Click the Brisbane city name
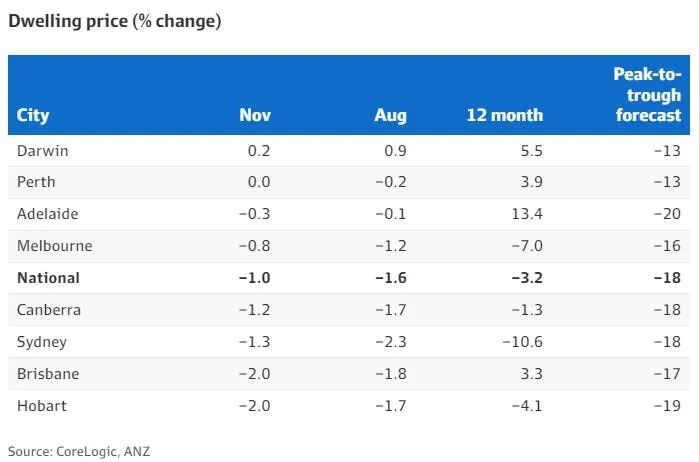The image size is (699, 462). 48,374
